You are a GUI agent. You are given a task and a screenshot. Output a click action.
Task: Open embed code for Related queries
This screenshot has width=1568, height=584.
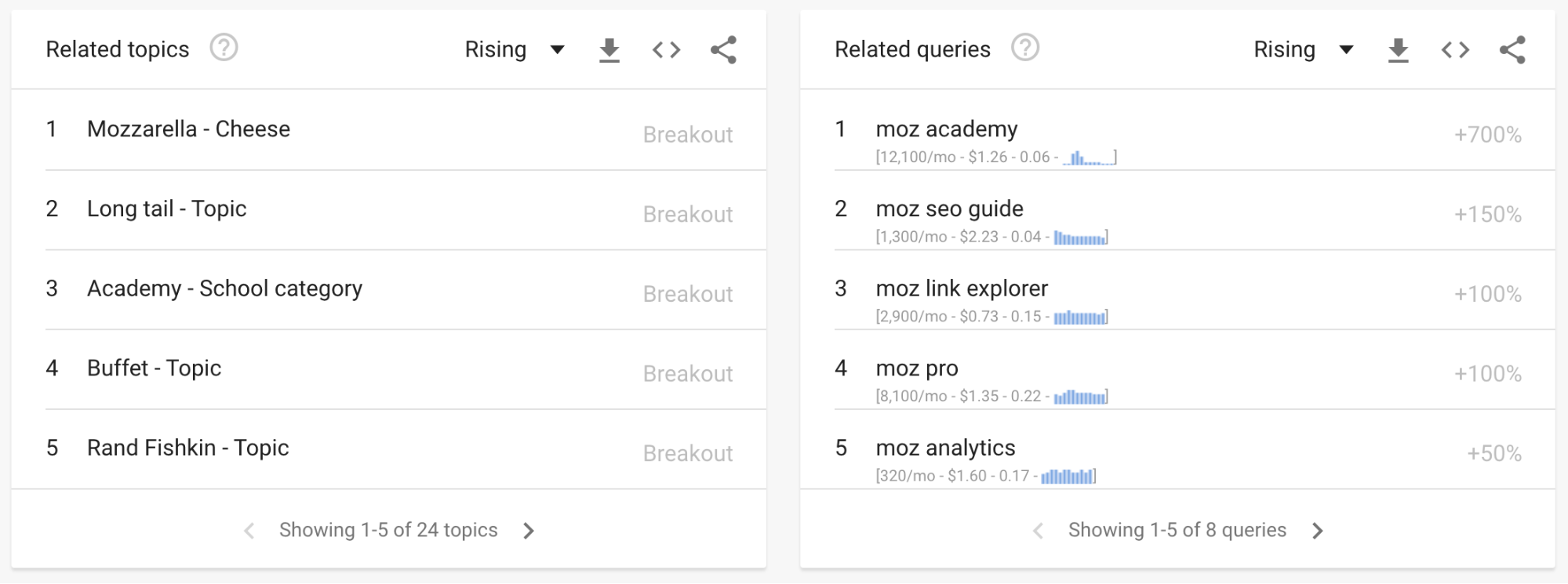pos(1456,49)
